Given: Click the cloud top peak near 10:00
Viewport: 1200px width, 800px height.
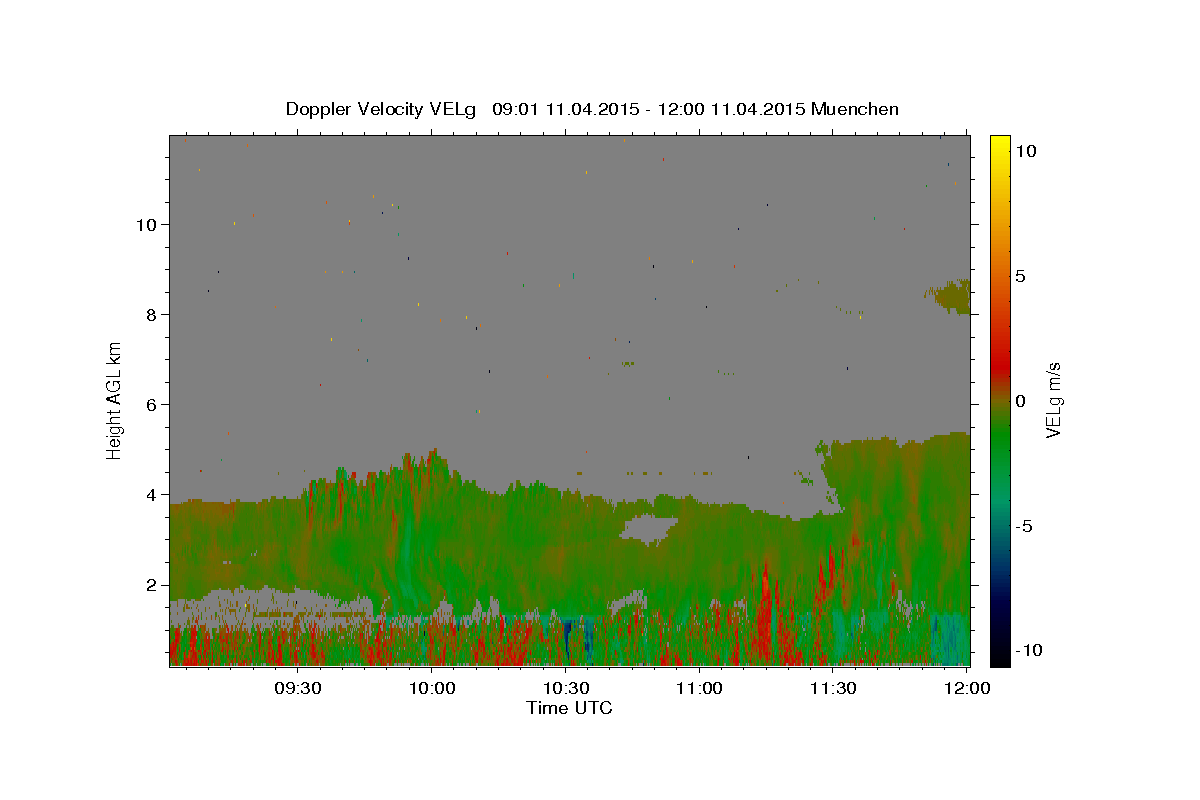Looking at the screenshot, I should click(432, 456).
